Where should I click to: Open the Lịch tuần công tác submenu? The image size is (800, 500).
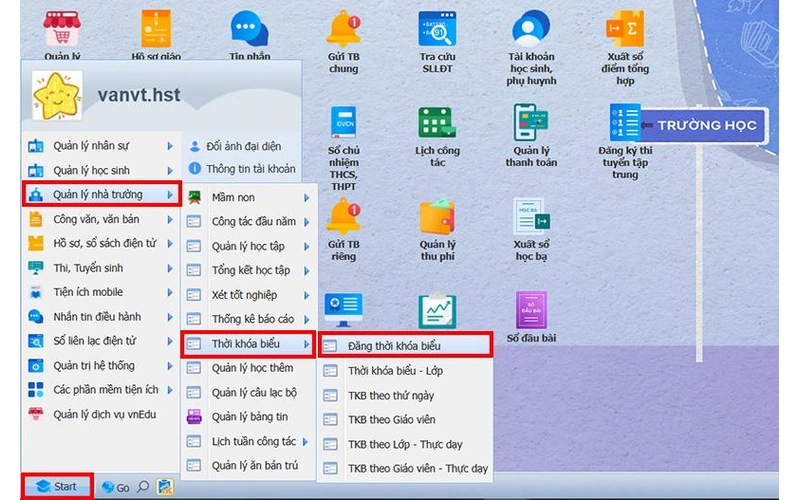[x=249, y=441]
